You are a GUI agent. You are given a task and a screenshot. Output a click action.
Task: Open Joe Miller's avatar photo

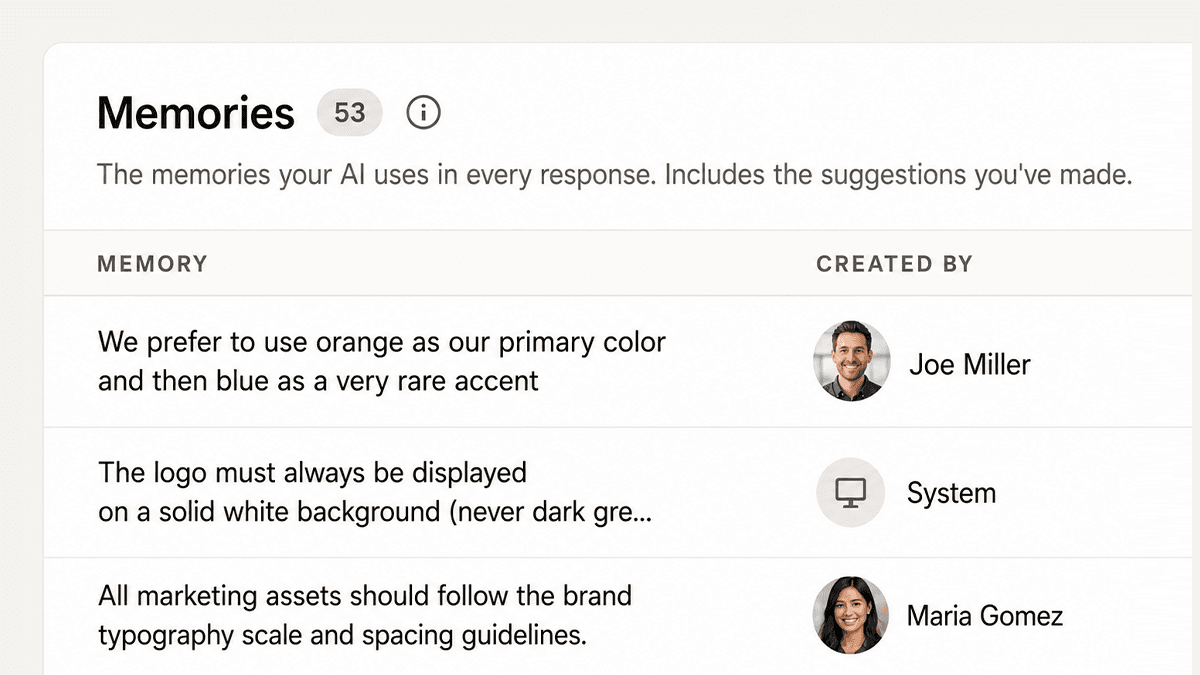851,361
